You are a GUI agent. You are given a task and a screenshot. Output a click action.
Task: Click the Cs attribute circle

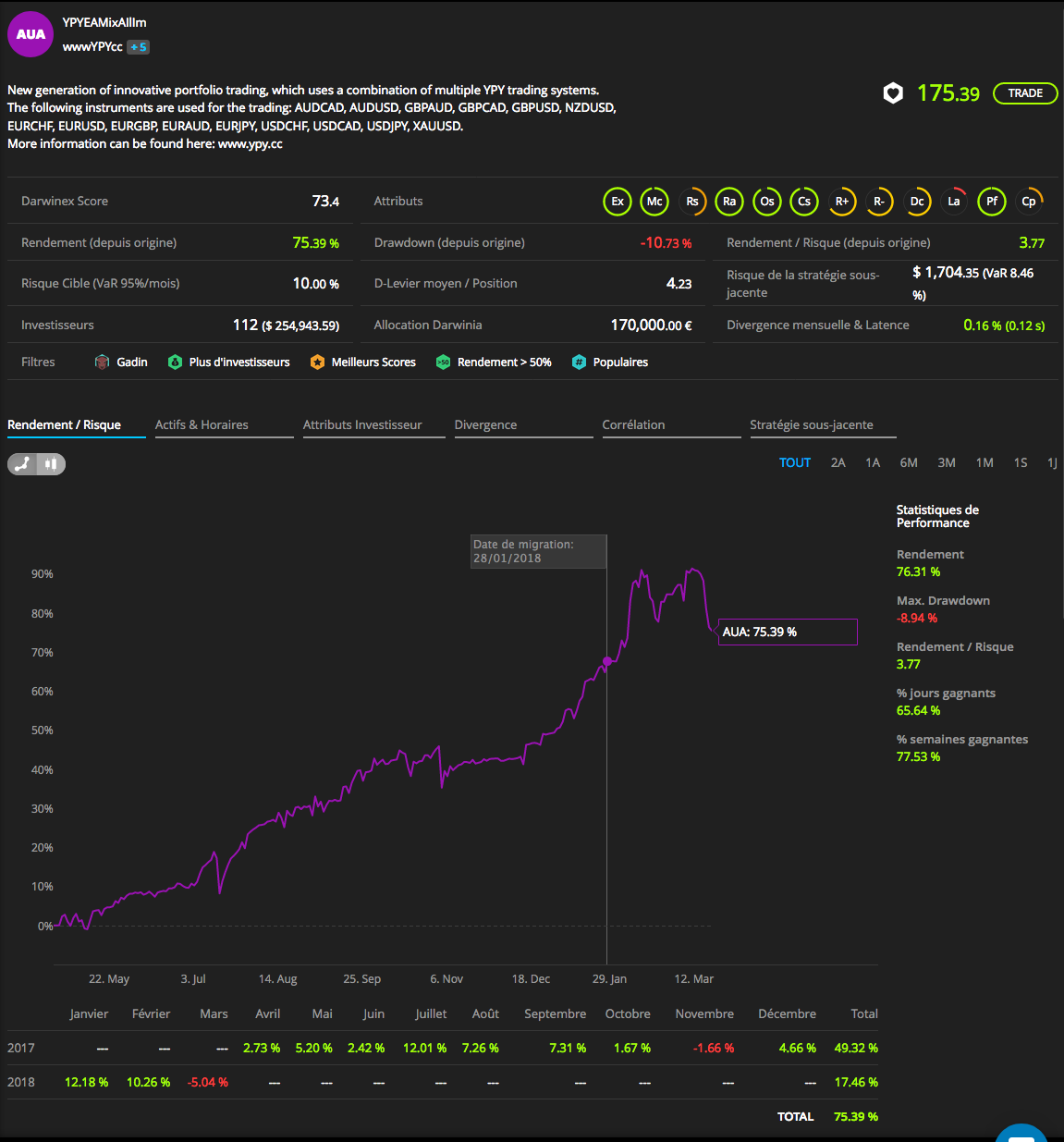(x=804, y=201)
